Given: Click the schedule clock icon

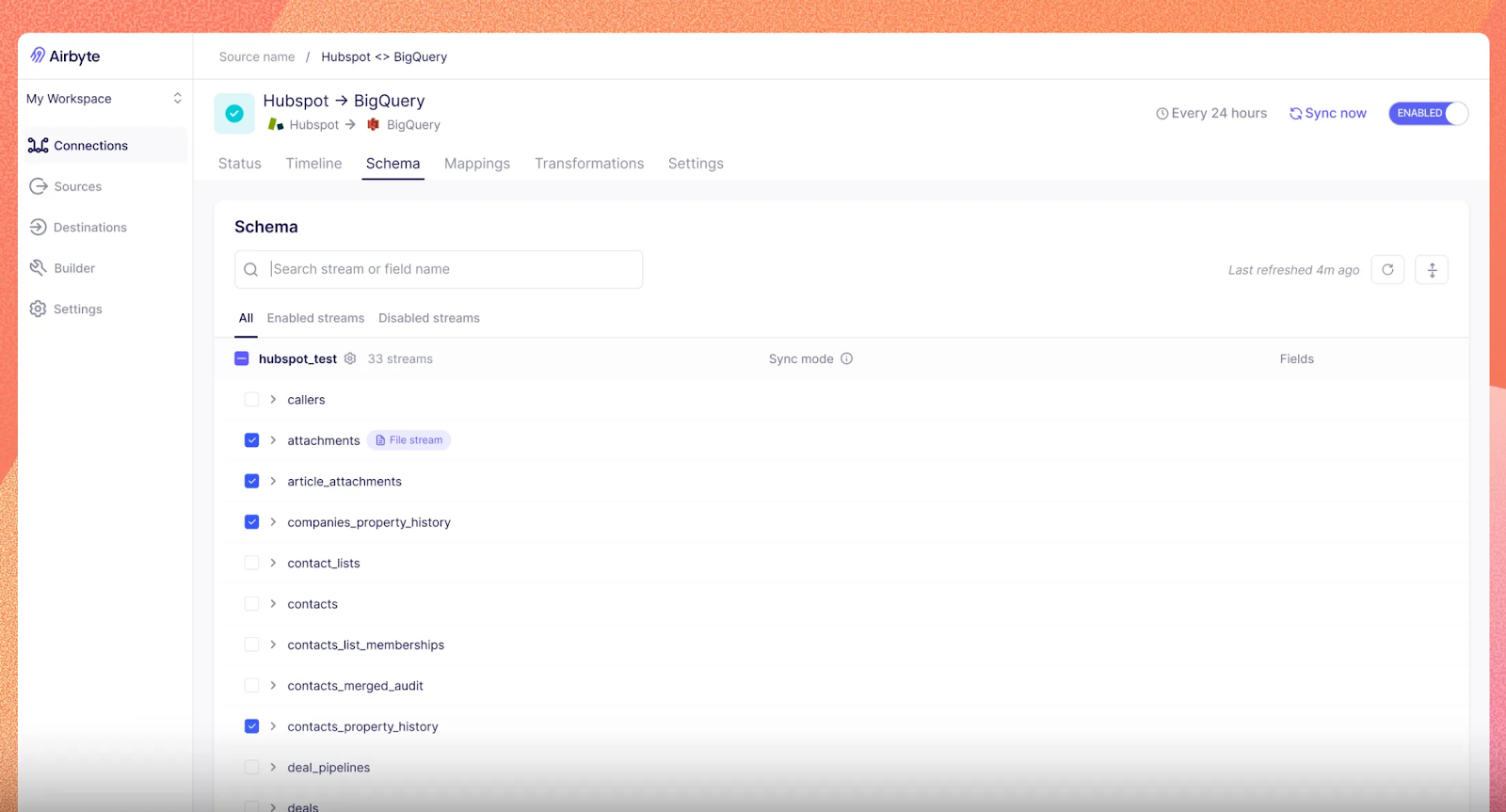Looking at the screenshot, I should point(1162,113).
